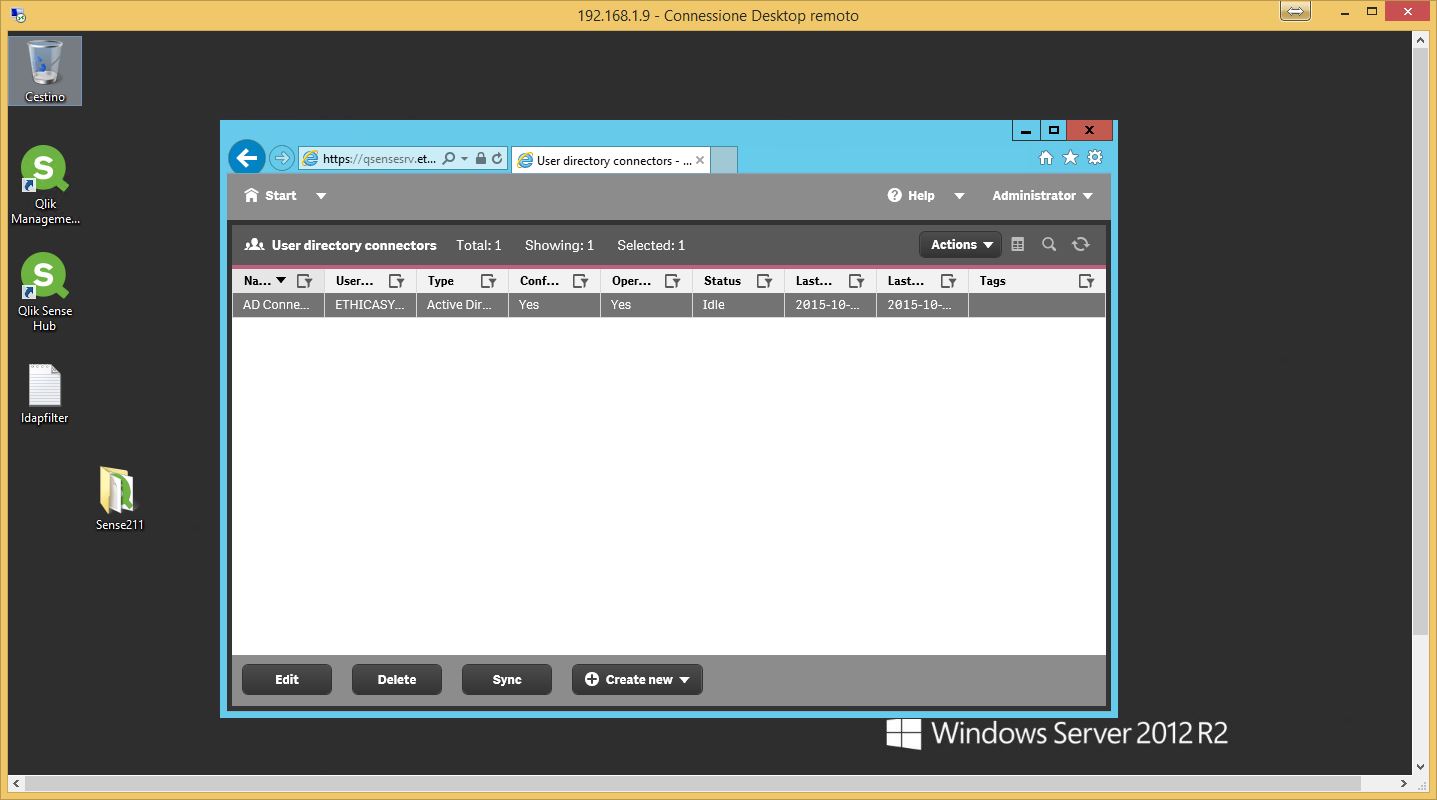
Task: Click the address bar page refresh icon
Action: point(497,158)
